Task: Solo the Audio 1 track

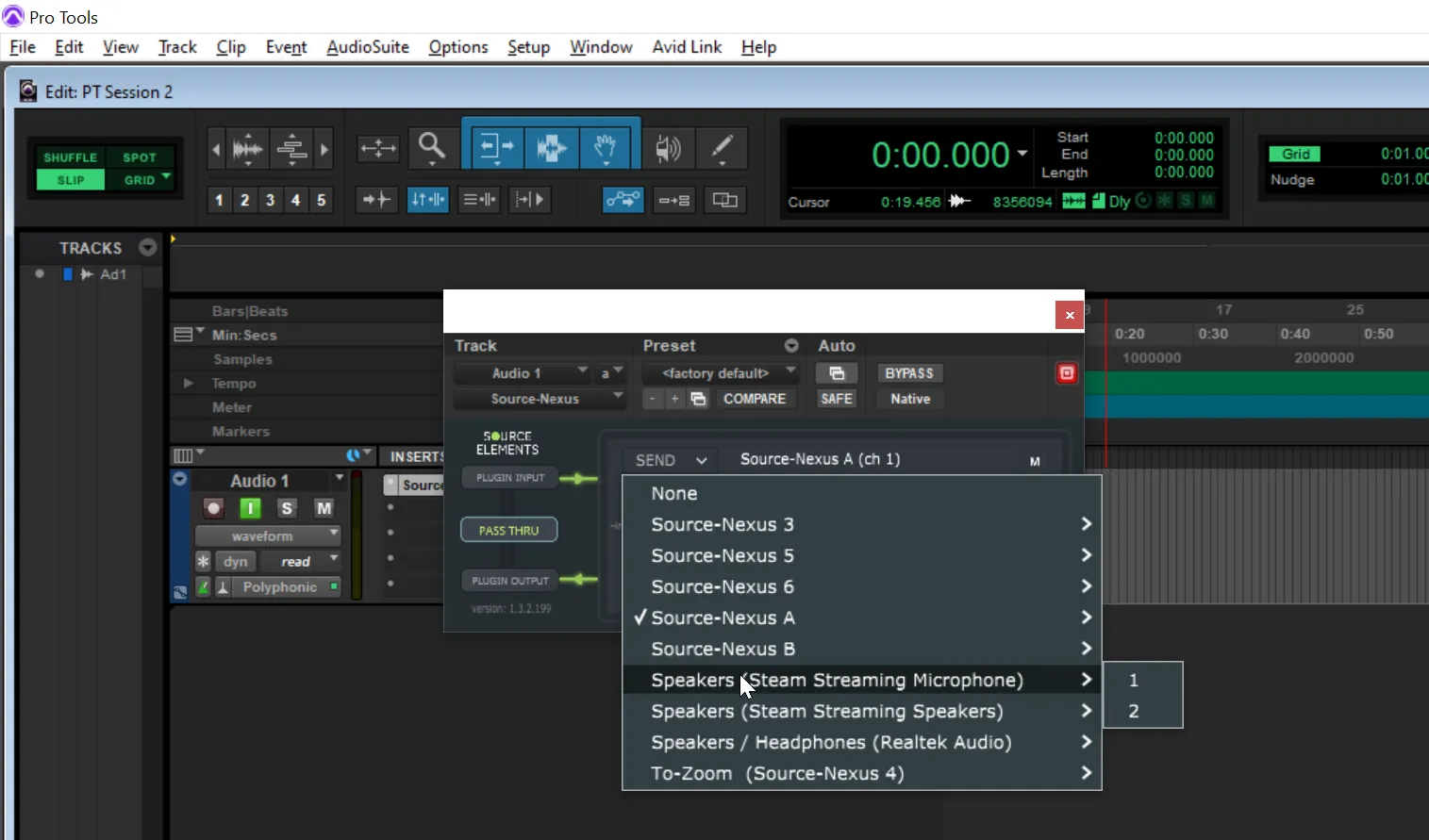Action: pyautogui.click(x=287, y=508)
